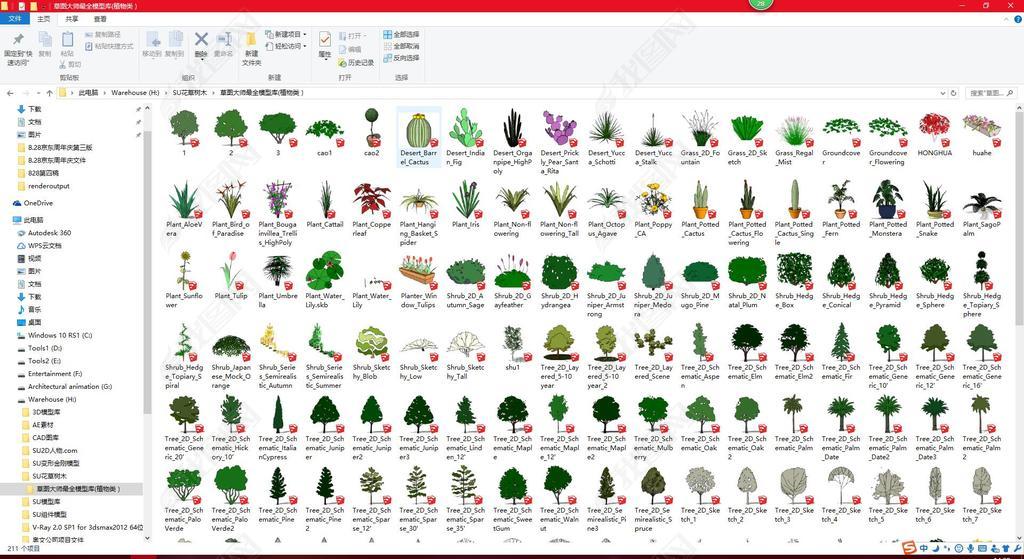
Task: Click the New Folder (新建文件夹) icon
Action: pyautogui.click(x=251, y=46)
